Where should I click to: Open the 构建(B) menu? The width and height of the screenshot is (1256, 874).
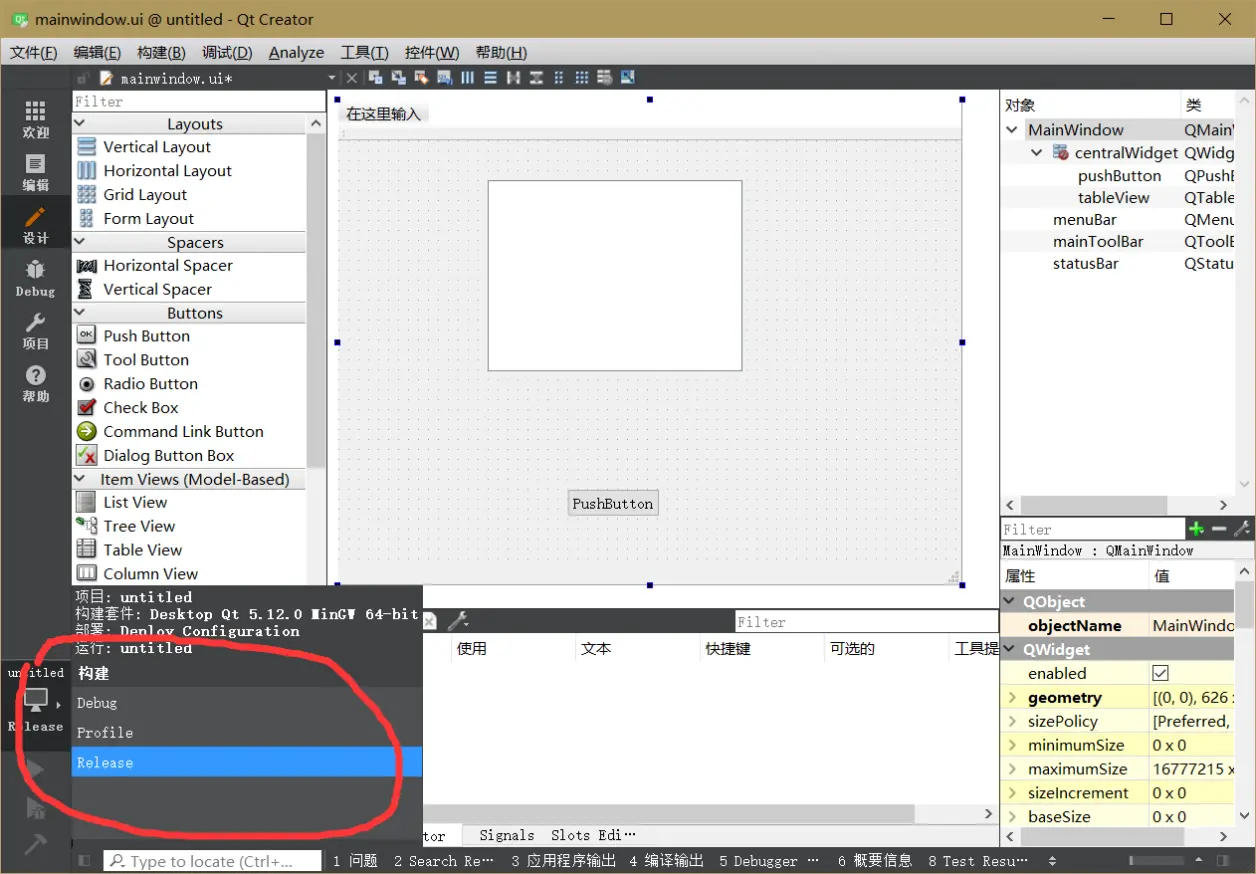(161, 53)
